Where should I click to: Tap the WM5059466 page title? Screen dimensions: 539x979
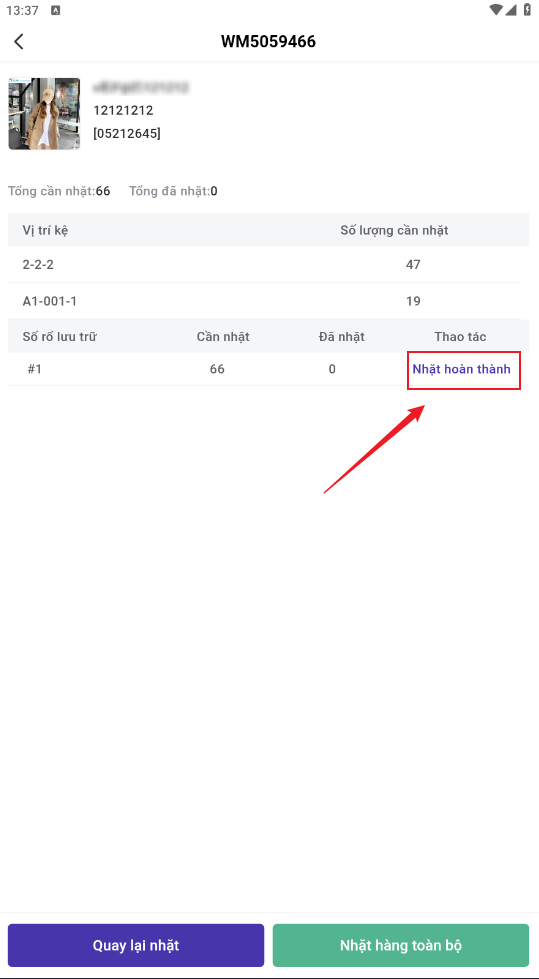click(269, 42)
